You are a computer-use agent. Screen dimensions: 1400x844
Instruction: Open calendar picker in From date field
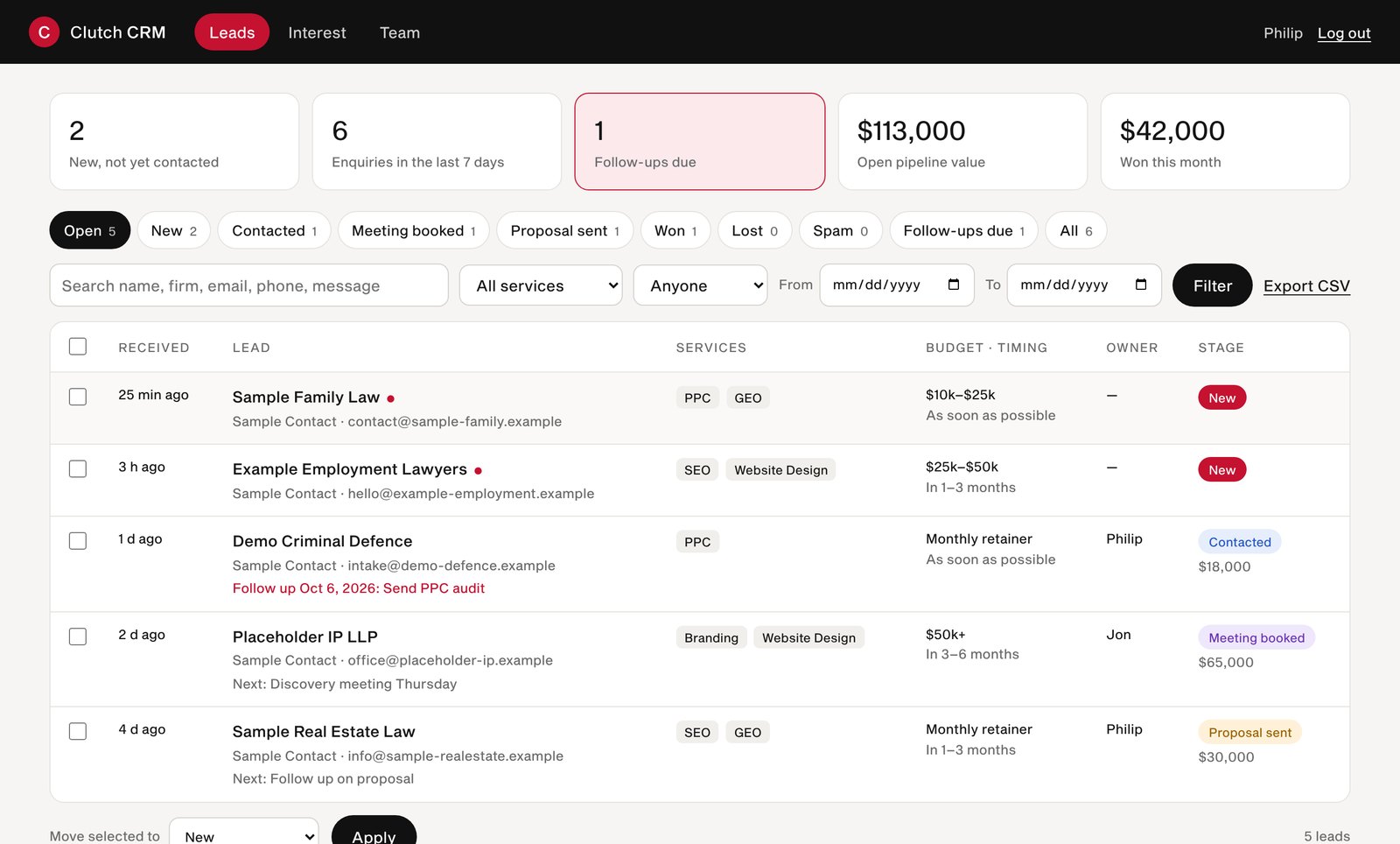tap(954, 285)
